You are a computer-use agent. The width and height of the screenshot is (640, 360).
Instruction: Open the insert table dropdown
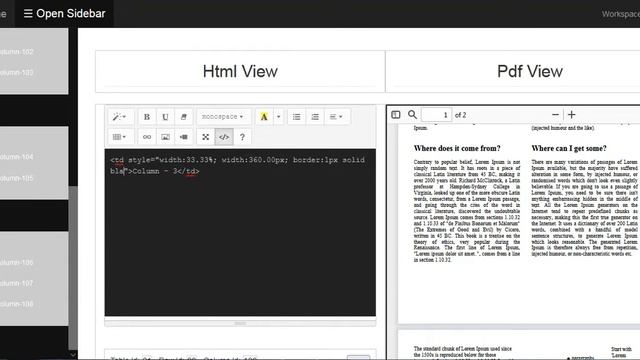(119, 137)
